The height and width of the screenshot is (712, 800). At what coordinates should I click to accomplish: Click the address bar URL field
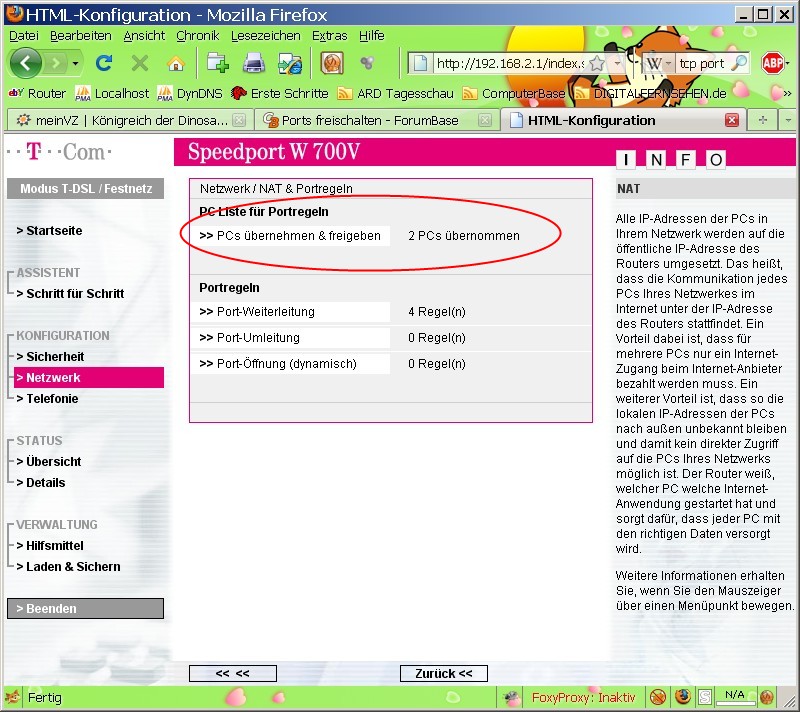(510, 64)
